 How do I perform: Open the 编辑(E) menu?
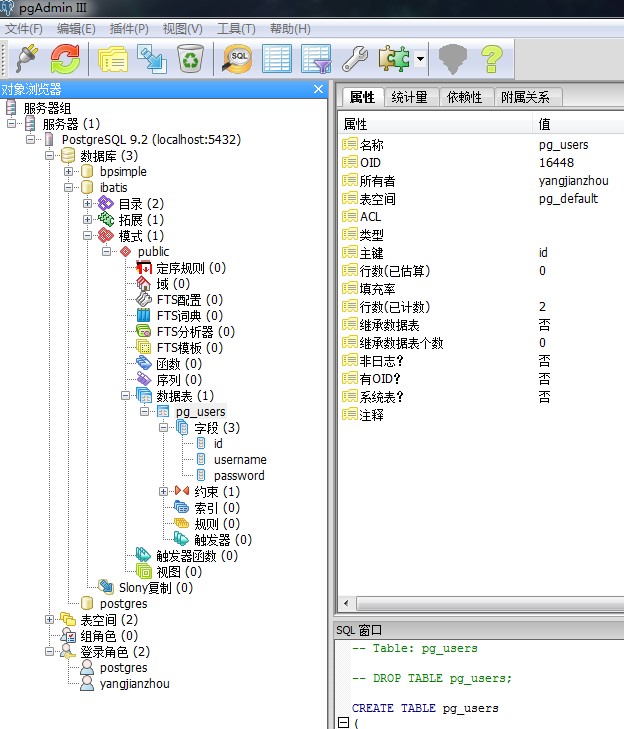(x=76, y=29)
